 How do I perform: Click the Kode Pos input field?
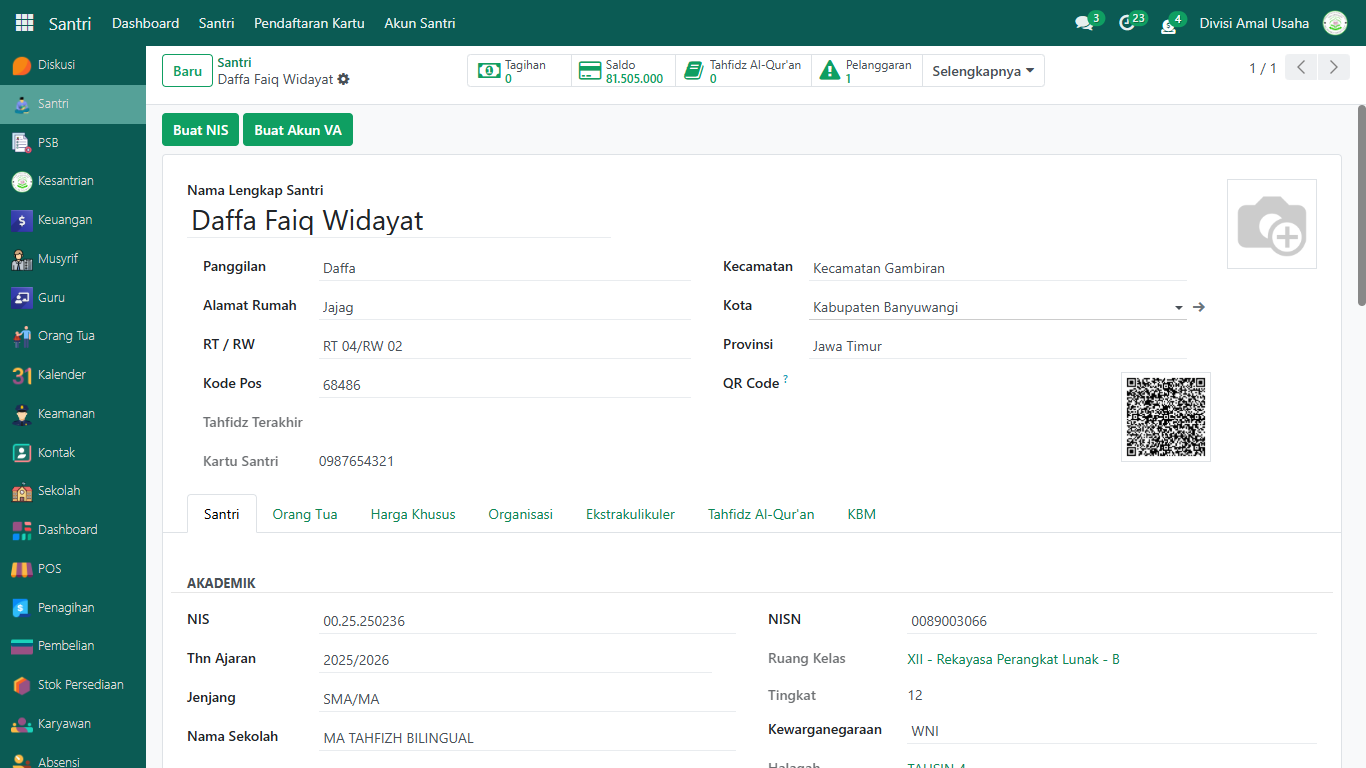point(505,385)
